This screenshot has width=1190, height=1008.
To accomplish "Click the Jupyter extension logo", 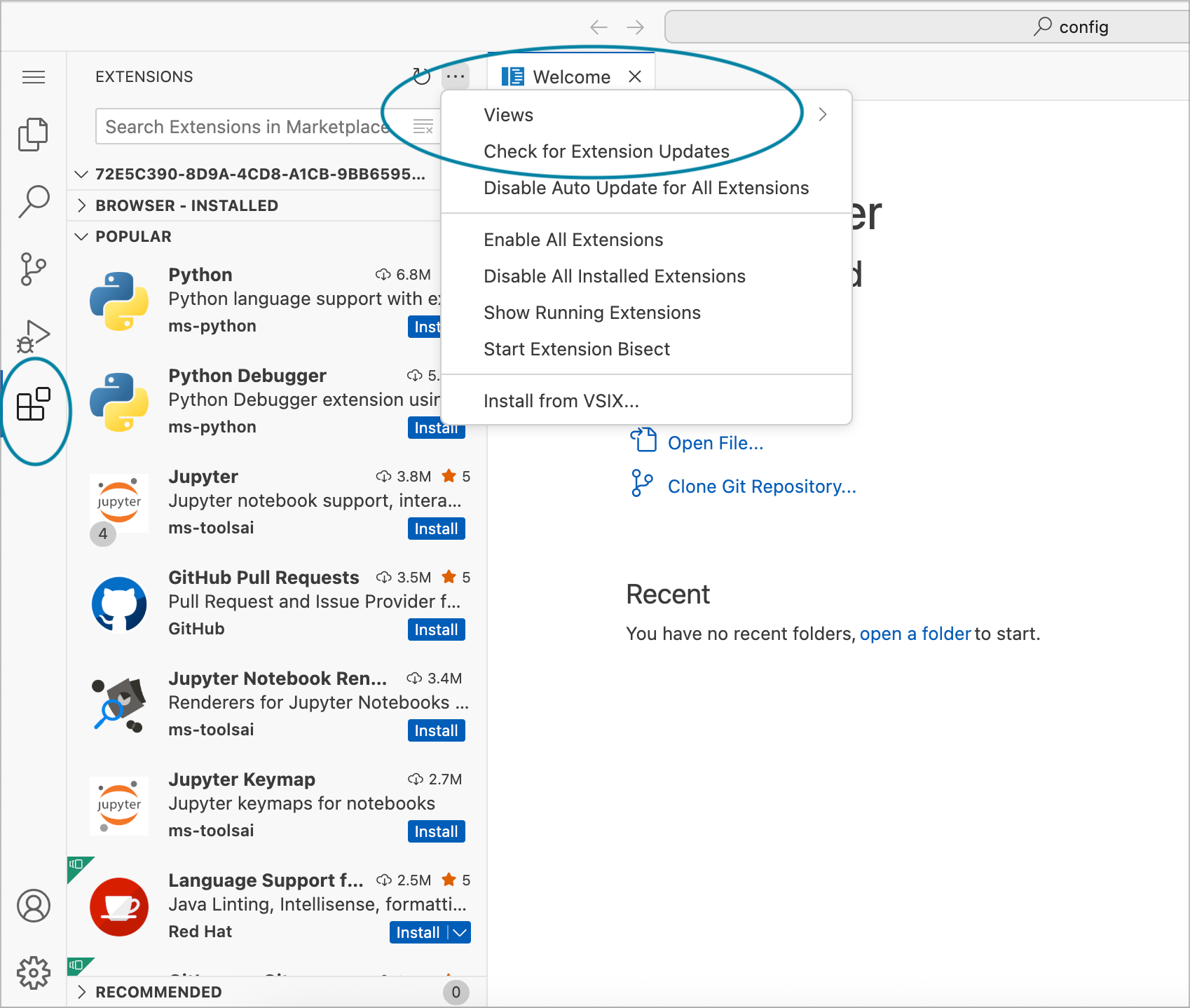I will [119, 503].
